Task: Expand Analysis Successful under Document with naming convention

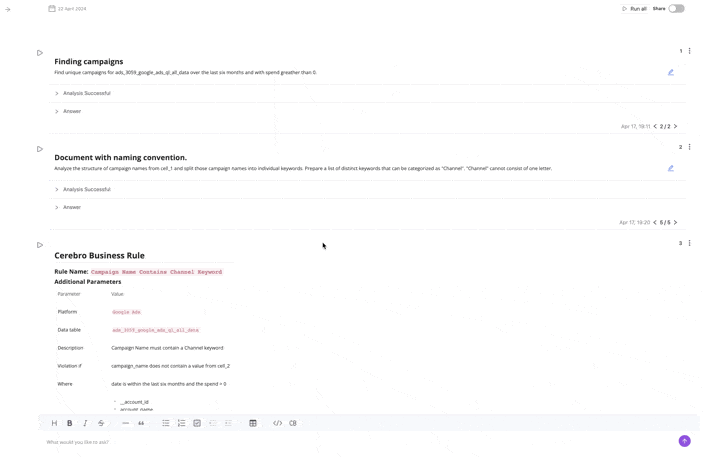Action: 57,189
